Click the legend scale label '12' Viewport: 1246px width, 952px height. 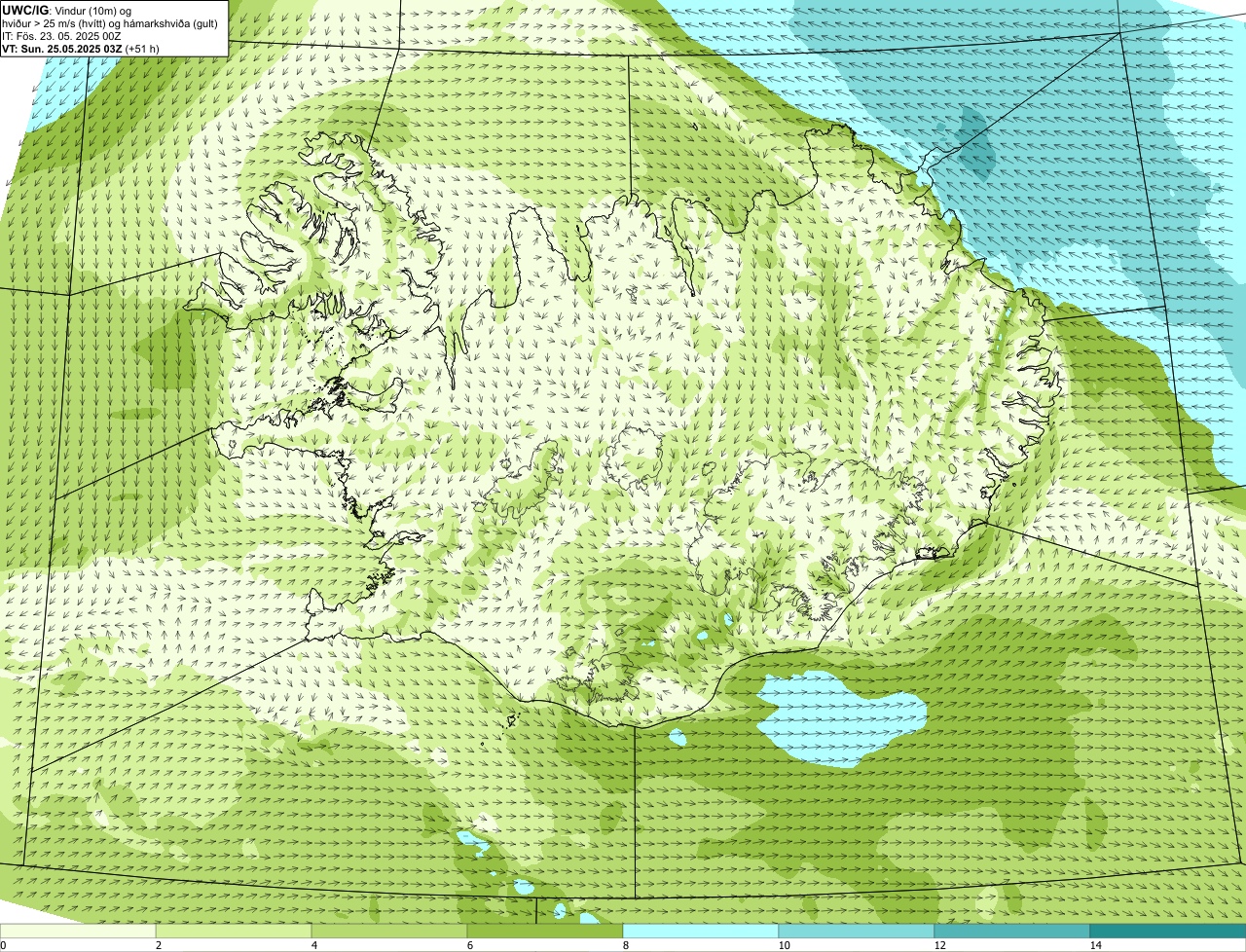(939, 945)
